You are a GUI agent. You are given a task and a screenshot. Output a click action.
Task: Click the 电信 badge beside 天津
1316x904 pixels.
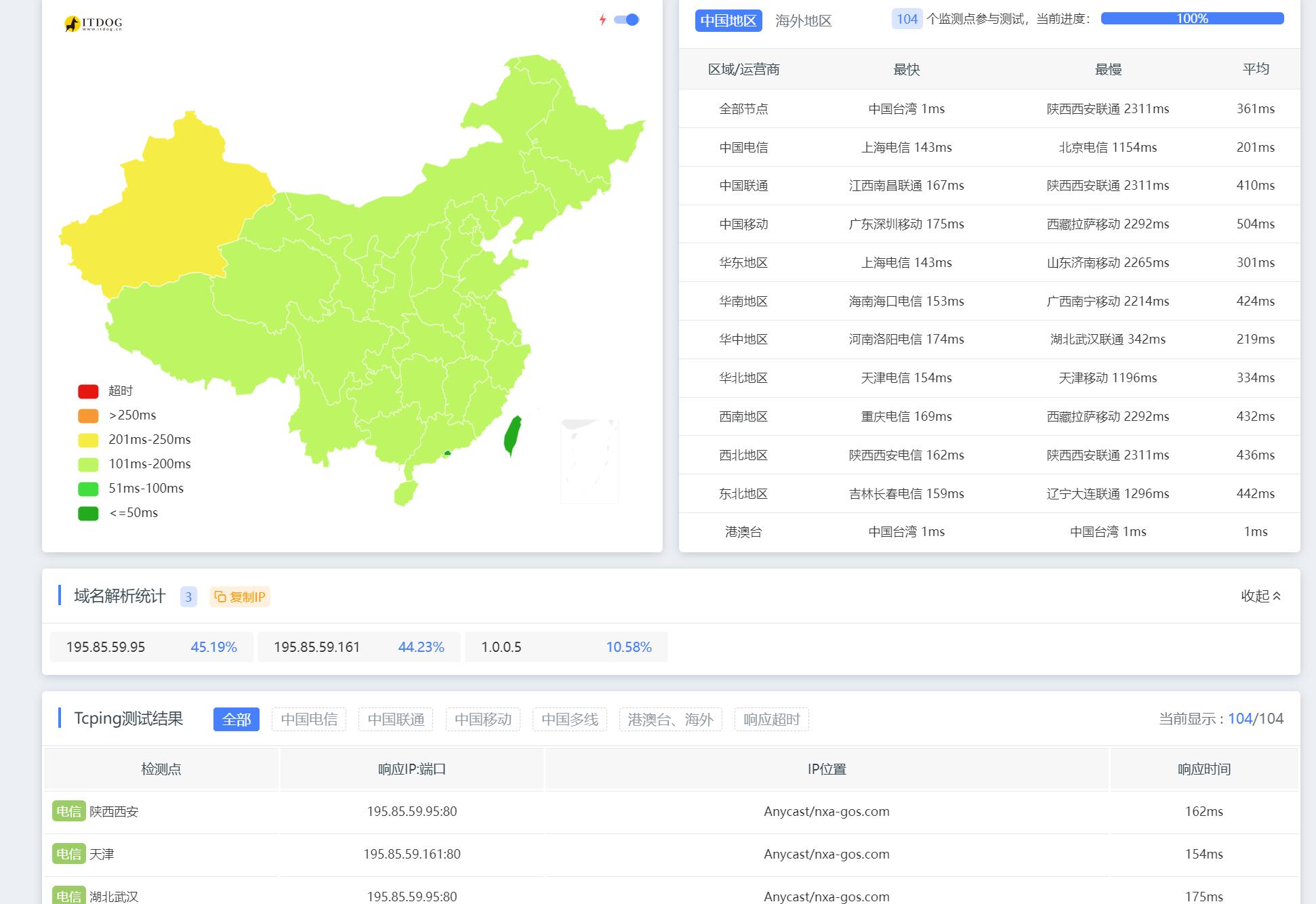(68, 854)
